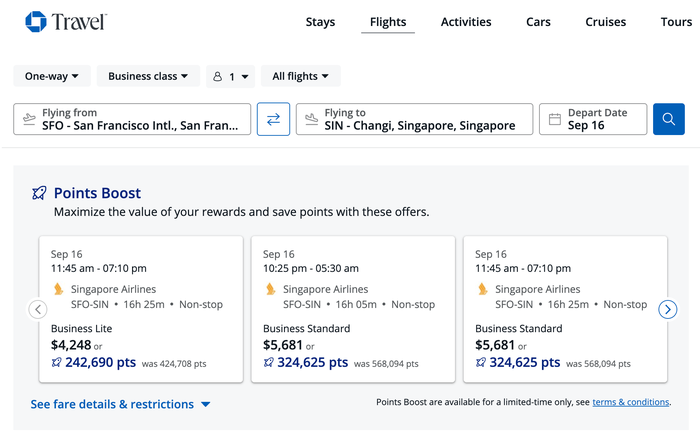Image resolution: width=700 pixels, height=434 pixels.
Task: Open the traveler count dropdown
Action: (230, 76)
